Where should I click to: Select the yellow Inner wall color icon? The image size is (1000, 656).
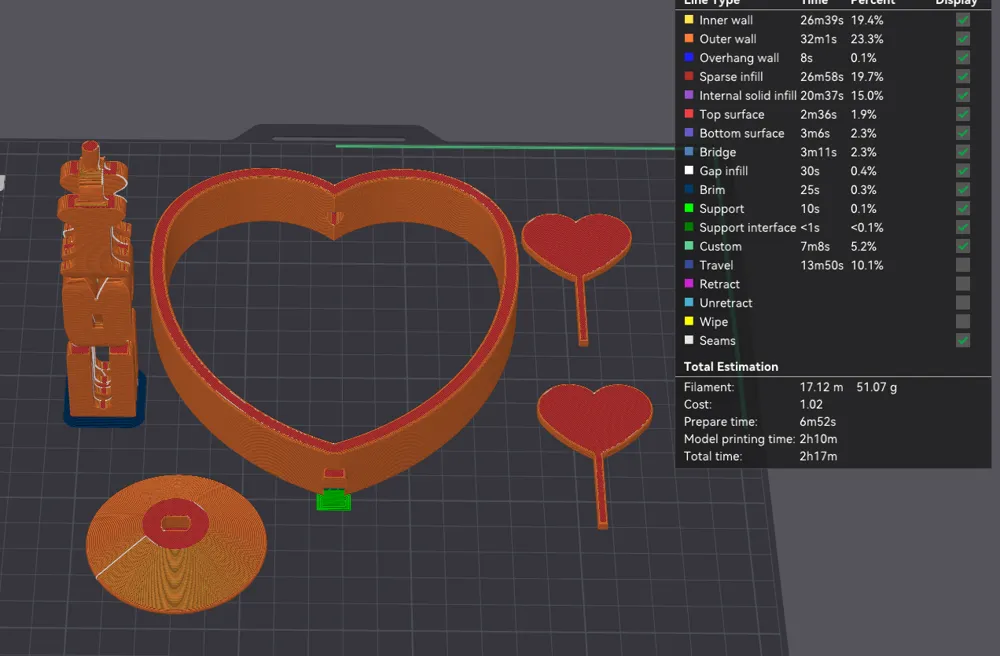(689, 20)
